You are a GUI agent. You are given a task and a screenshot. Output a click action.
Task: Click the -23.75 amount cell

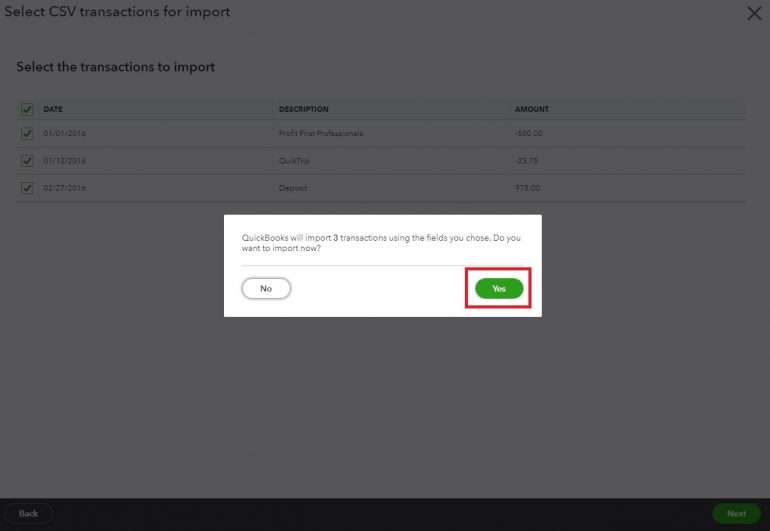click(527, 160)
